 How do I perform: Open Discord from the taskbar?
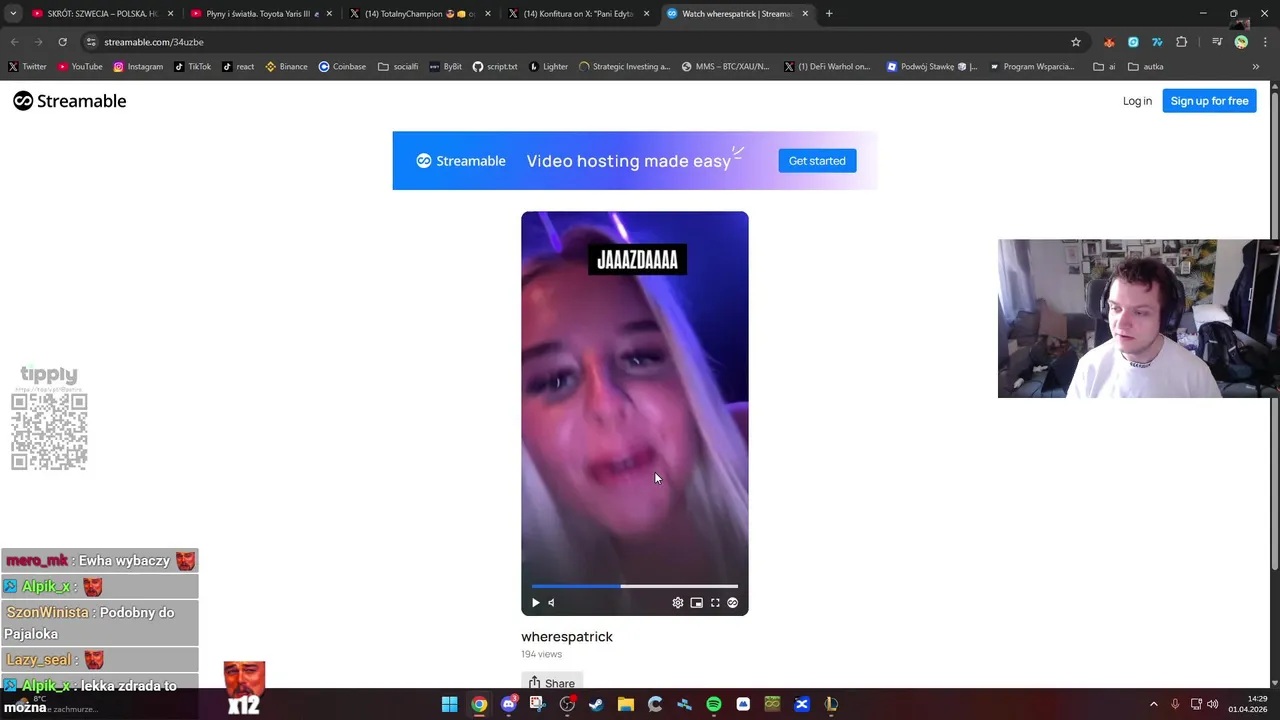point(508,704)
